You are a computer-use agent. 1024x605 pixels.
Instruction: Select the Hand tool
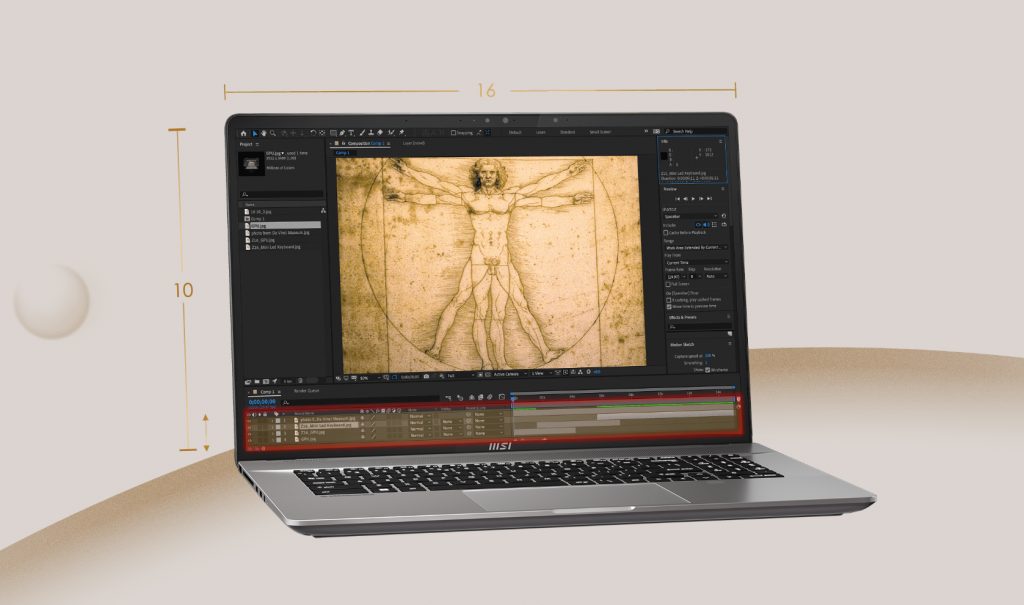[x=264, y=133]
